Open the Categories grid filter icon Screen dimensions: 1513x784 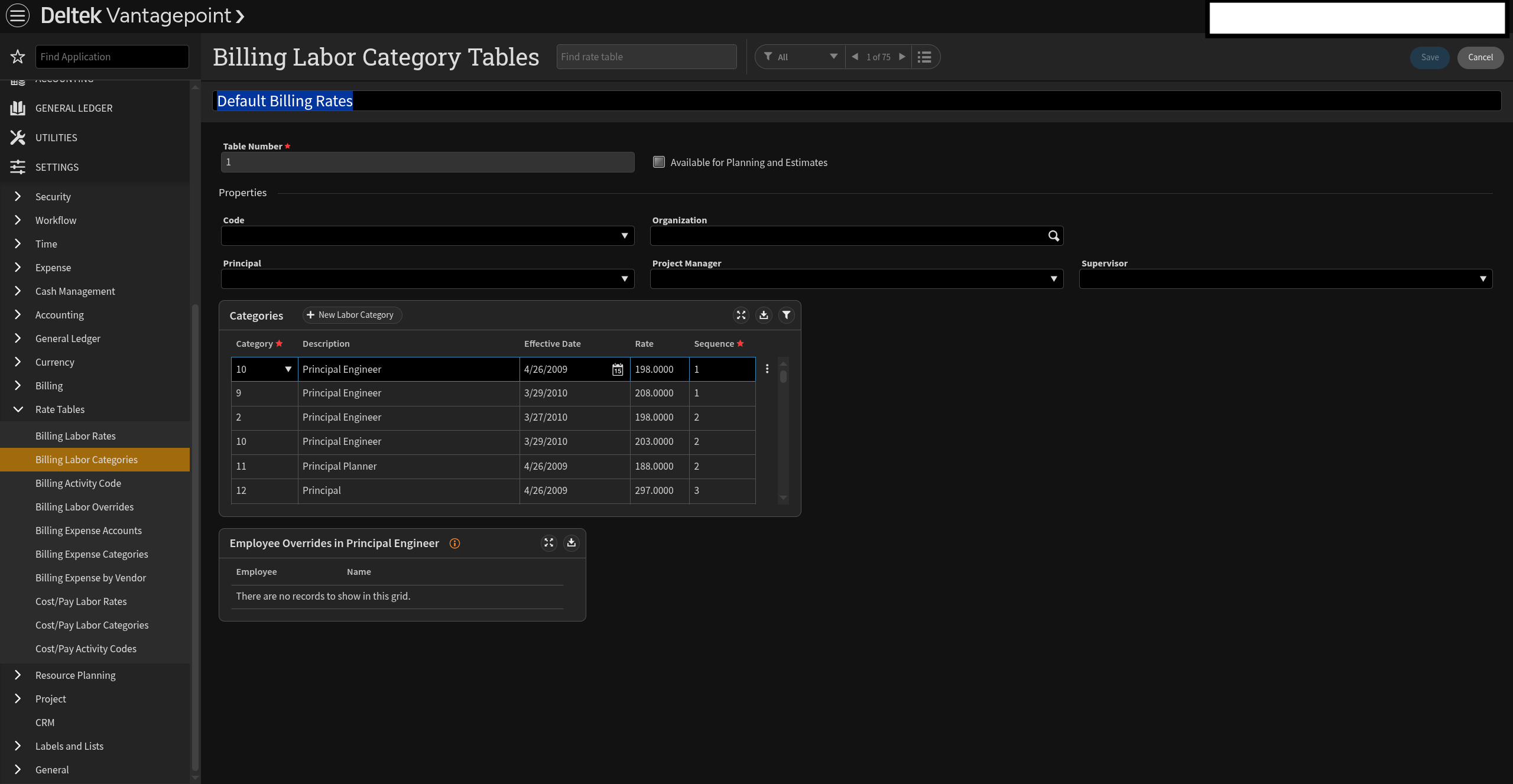pyautogui.click(x=786, y=315)
